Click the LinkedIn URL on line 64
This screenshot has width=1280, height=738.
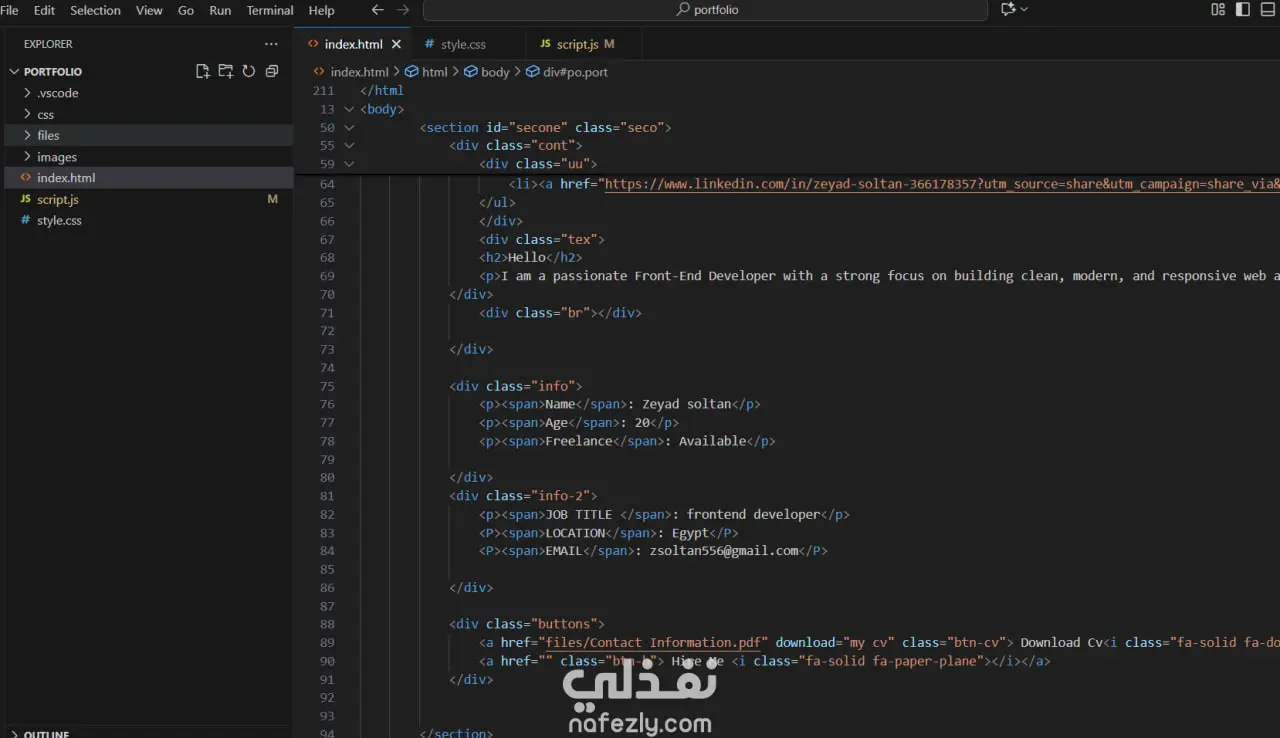(x=941, y=184)
